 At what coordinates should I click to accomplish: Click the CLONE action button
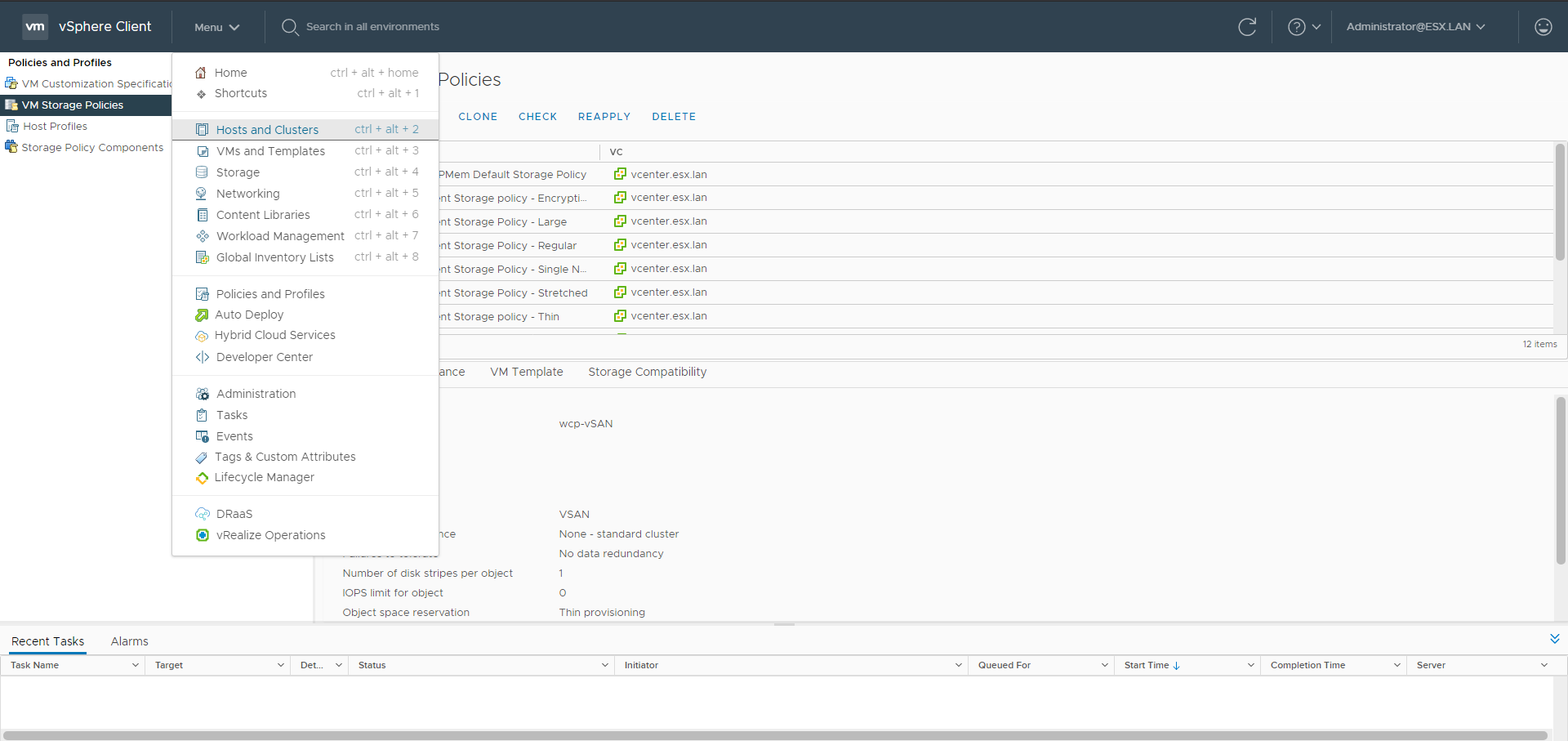478,117
